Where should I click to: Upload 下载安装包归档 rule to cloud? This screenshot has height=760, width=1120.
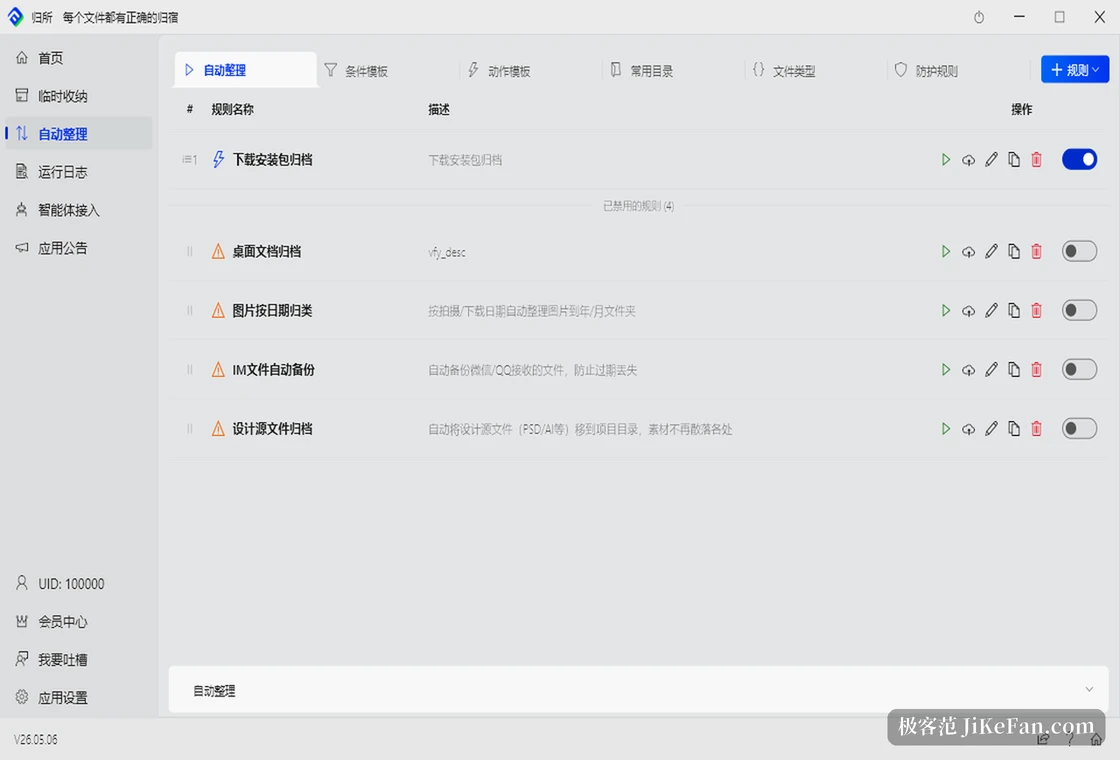tap(968, 159)
